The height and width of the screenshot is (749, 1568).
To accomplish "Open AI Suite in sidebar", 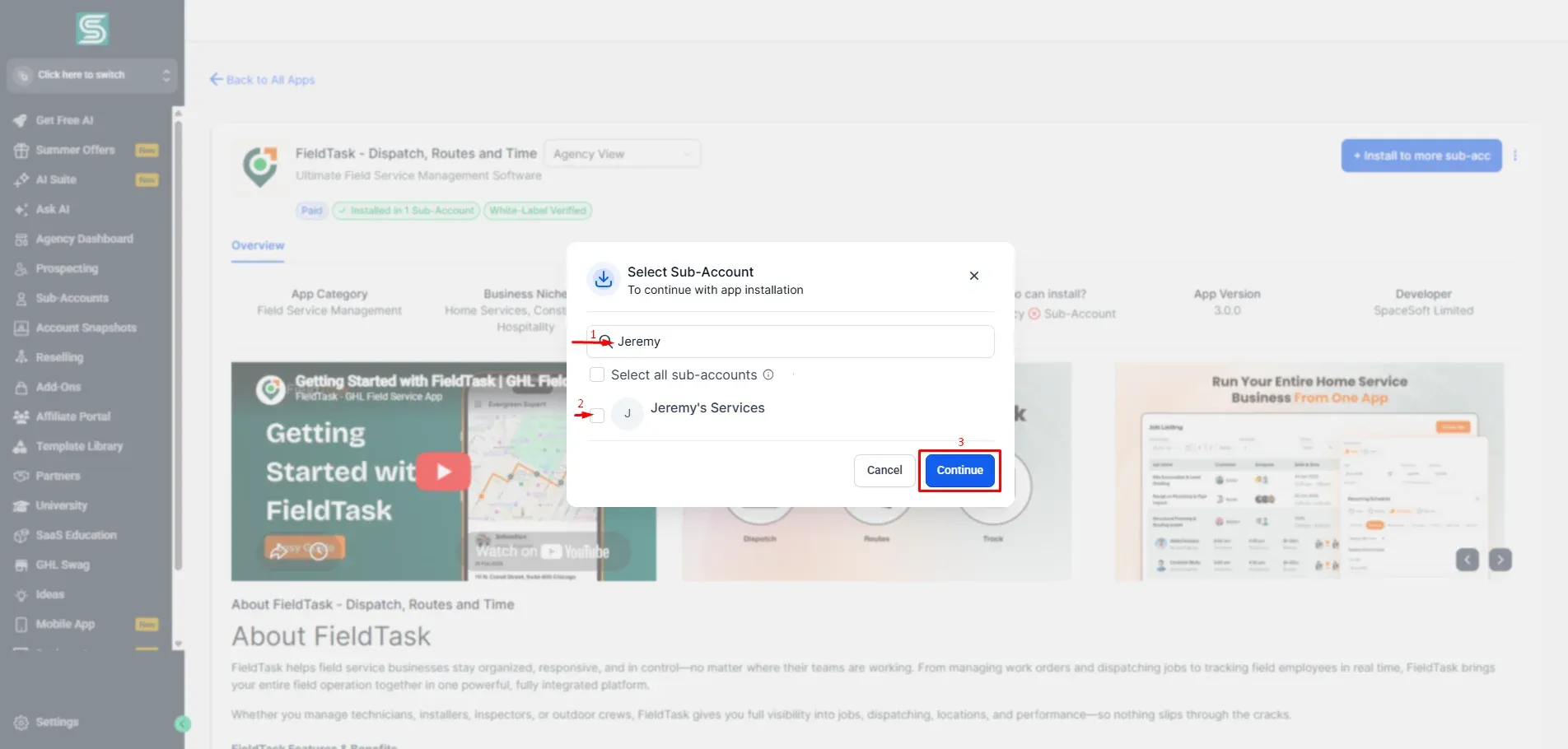I will click(56, 179).
